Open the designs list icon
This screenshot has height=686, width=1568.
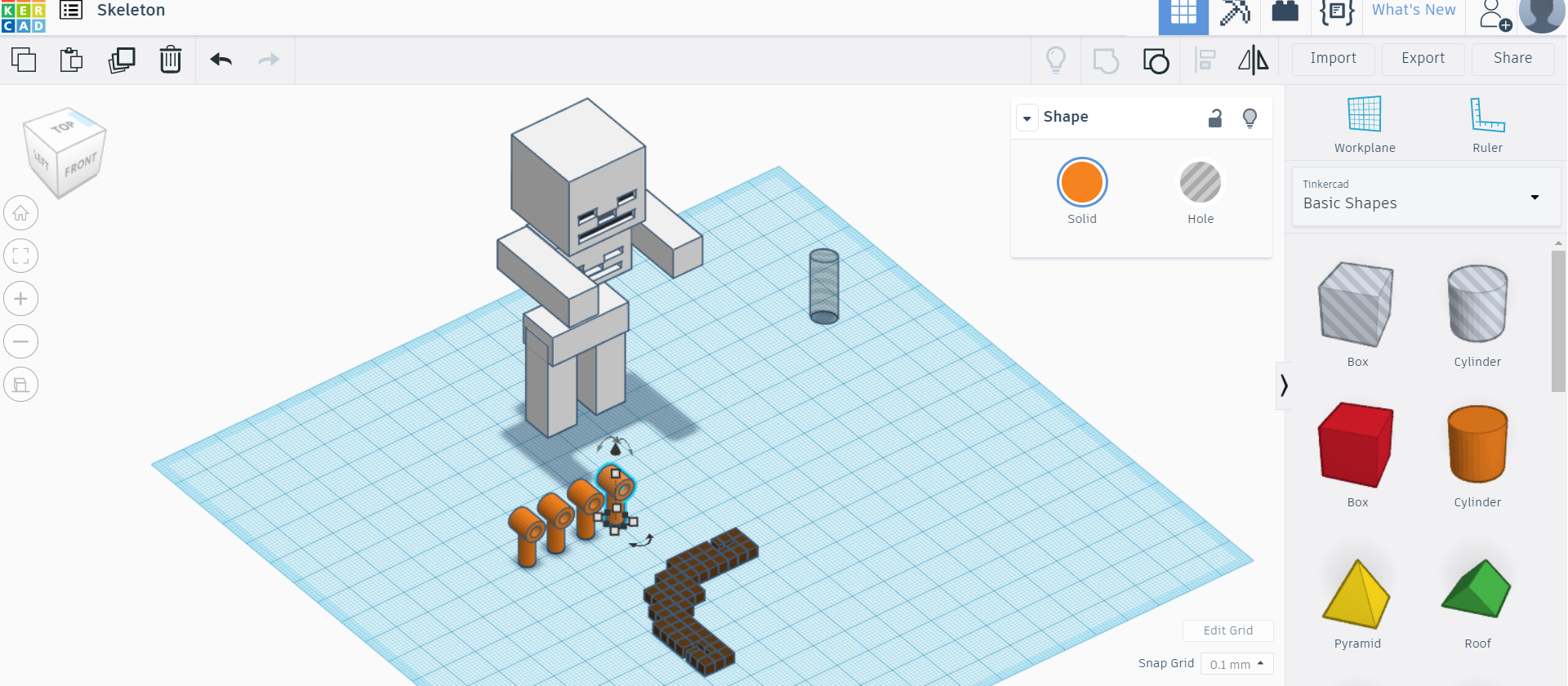[x=71, y=11]
